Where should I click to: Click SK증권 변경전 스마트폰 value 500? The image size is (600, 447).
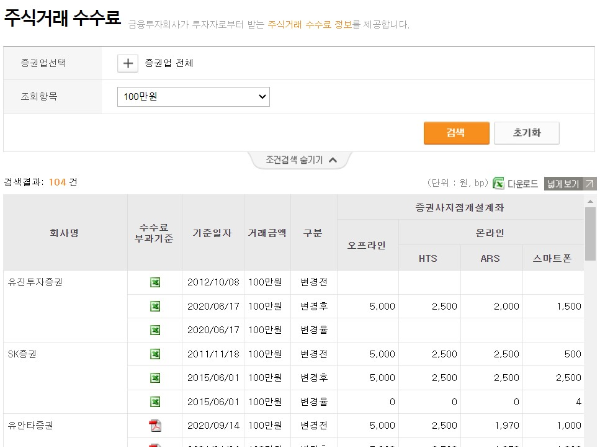572,354
